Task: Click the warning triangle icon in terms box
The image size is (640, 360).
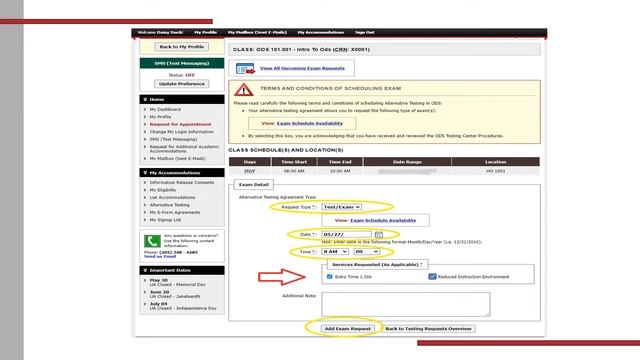Action: click(244, 90)
